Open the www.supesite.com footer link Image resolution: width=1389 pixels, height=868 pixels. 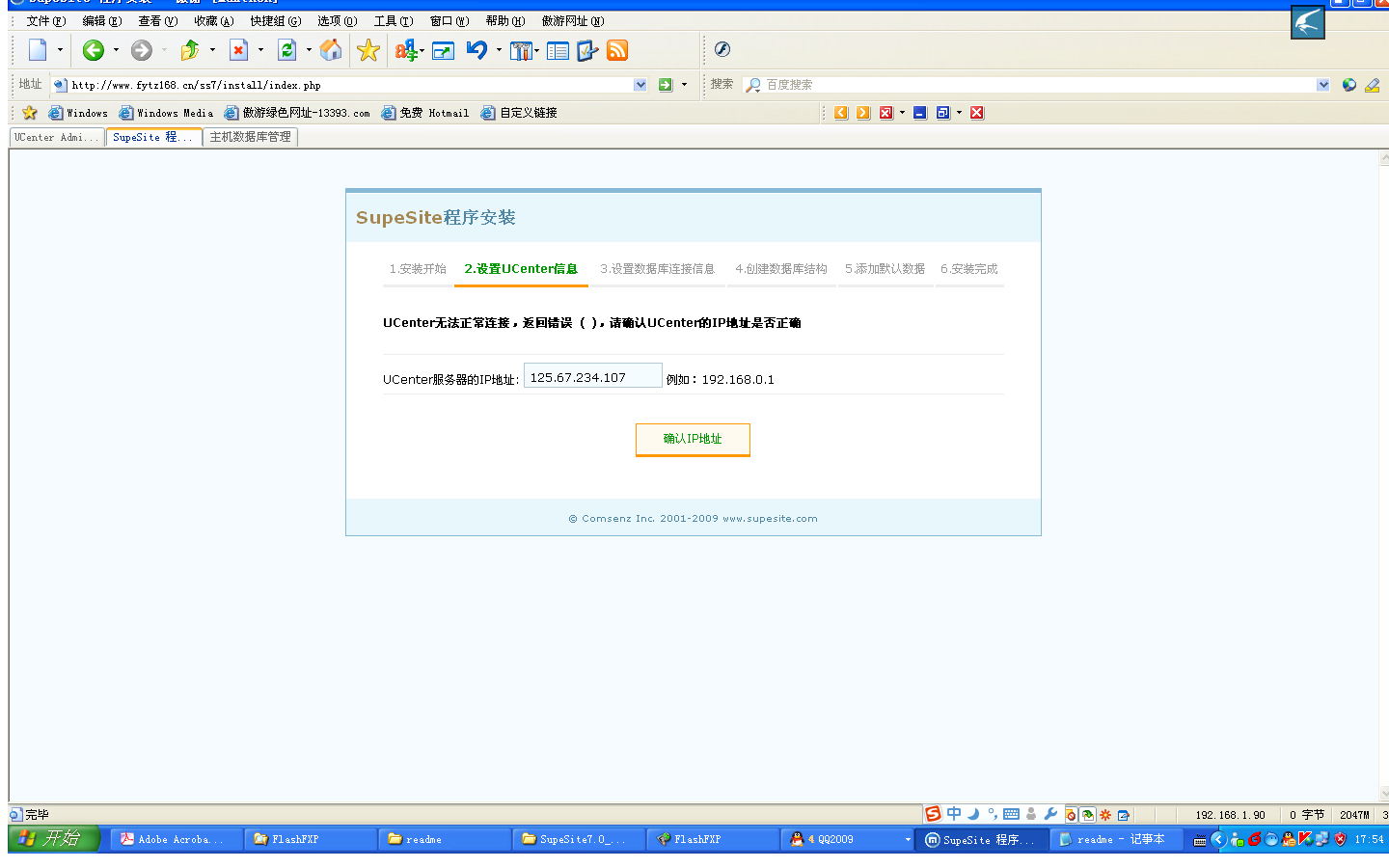coord(770,519)
